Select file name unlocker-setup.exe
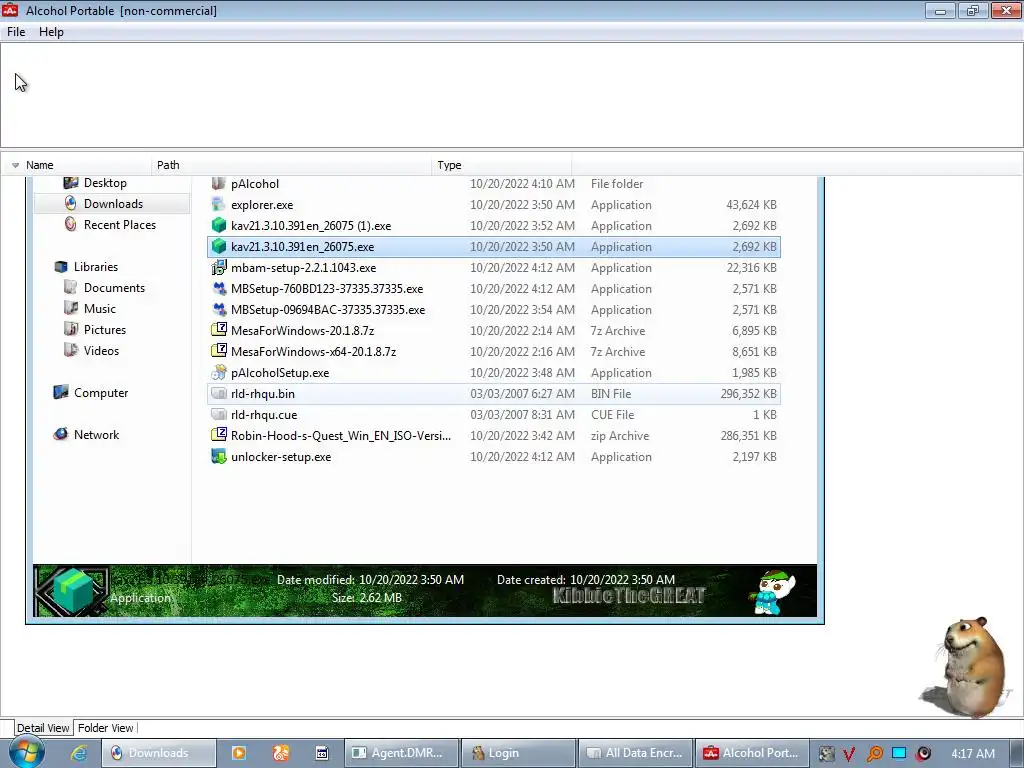 point(281,456)
